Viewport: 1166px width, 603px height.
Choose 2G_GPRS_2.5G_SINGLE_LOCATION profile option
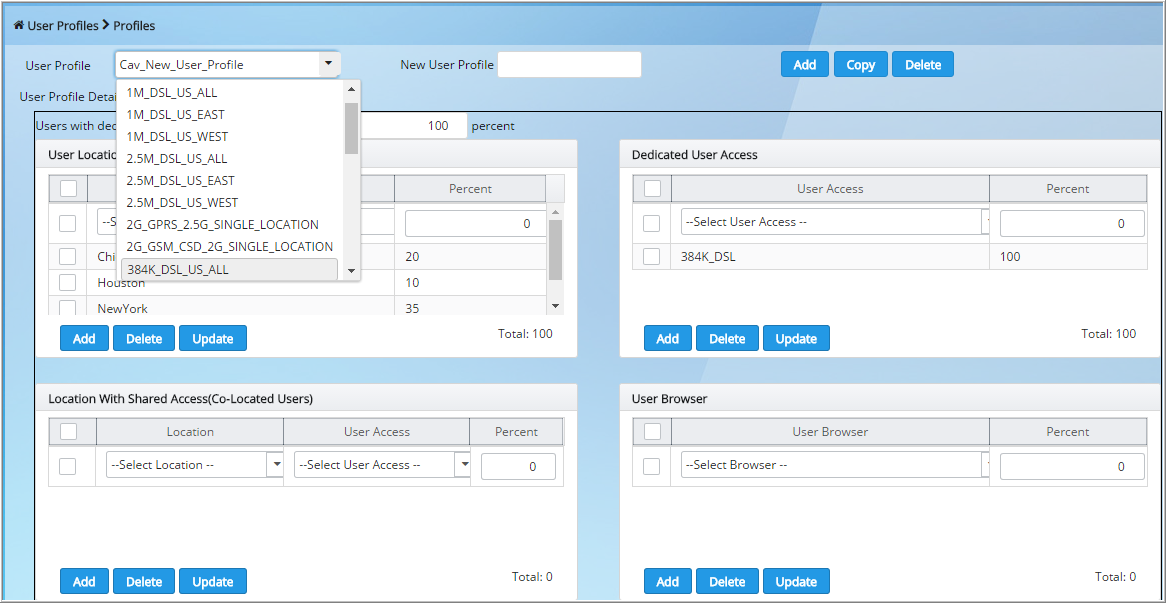pyautogui.click(x=223, y=225)
